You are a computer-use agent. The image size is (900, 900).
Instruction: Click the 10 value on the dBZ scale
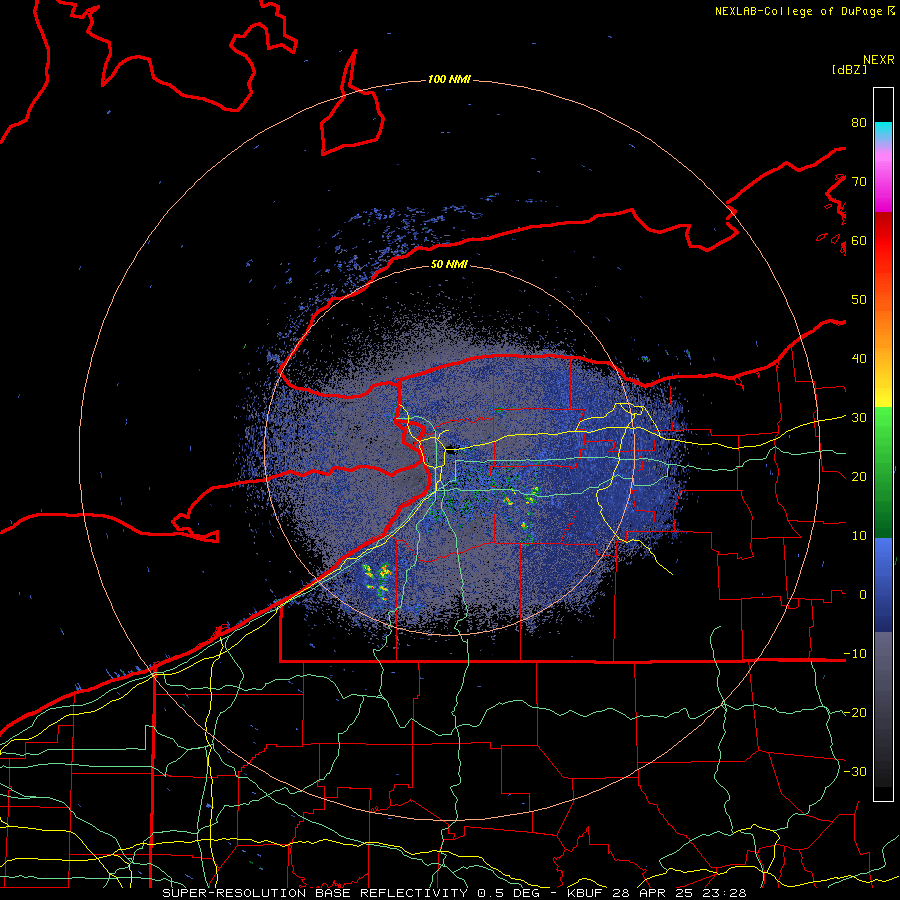point(859,536)
